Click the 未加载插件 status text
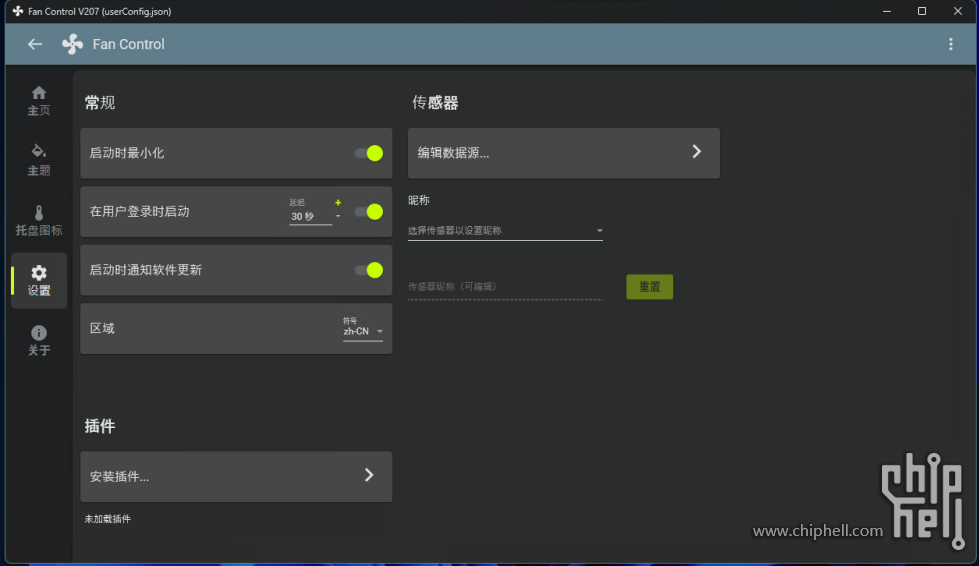 (108, 519)
